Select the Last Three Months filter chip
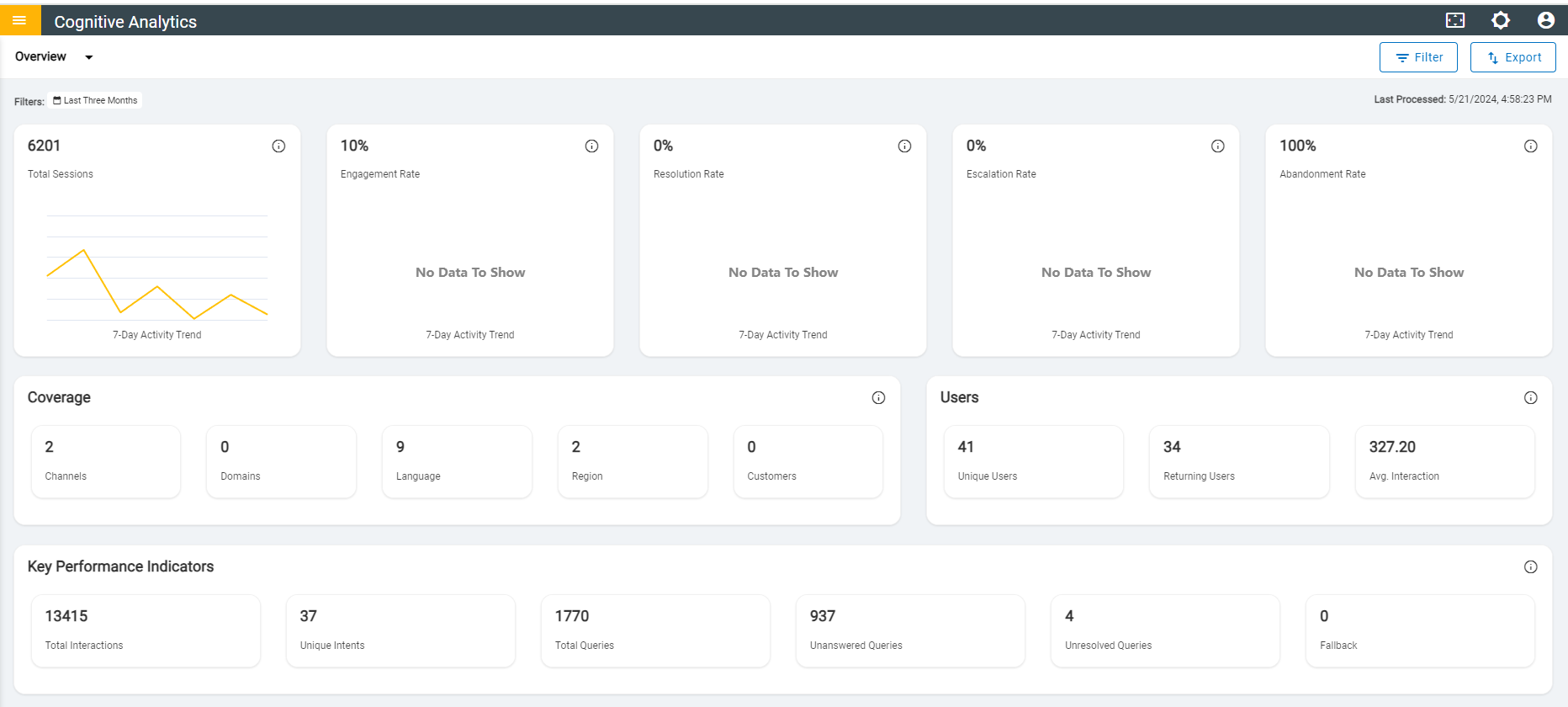The height and width of the screenshot is (707, 1568). tap(95, 101)
